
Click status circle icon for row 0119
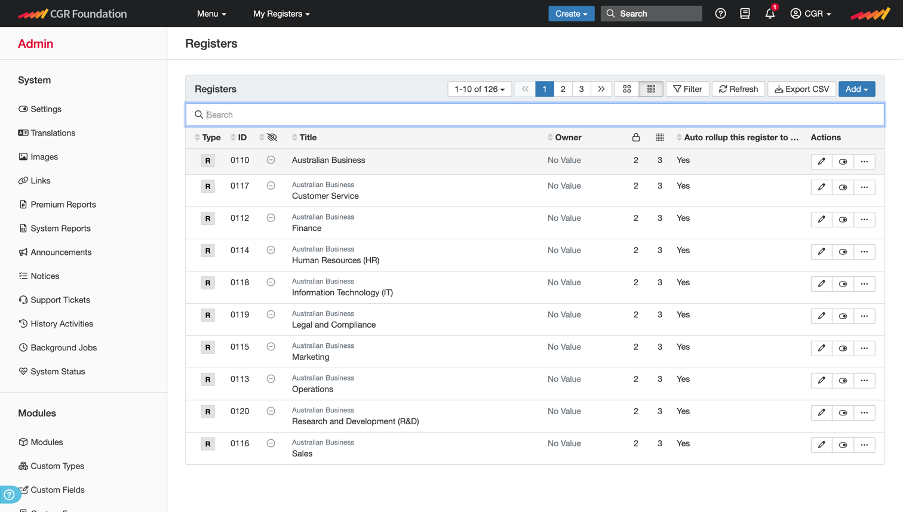[271, 315]
